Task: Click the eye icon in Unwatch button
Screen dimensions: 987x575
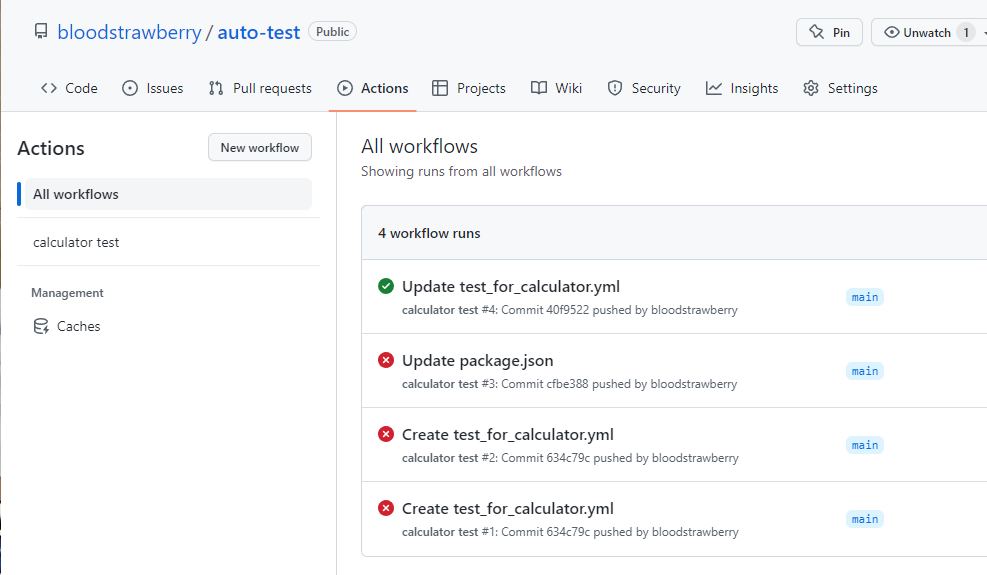Action: [x=891, y=32]
